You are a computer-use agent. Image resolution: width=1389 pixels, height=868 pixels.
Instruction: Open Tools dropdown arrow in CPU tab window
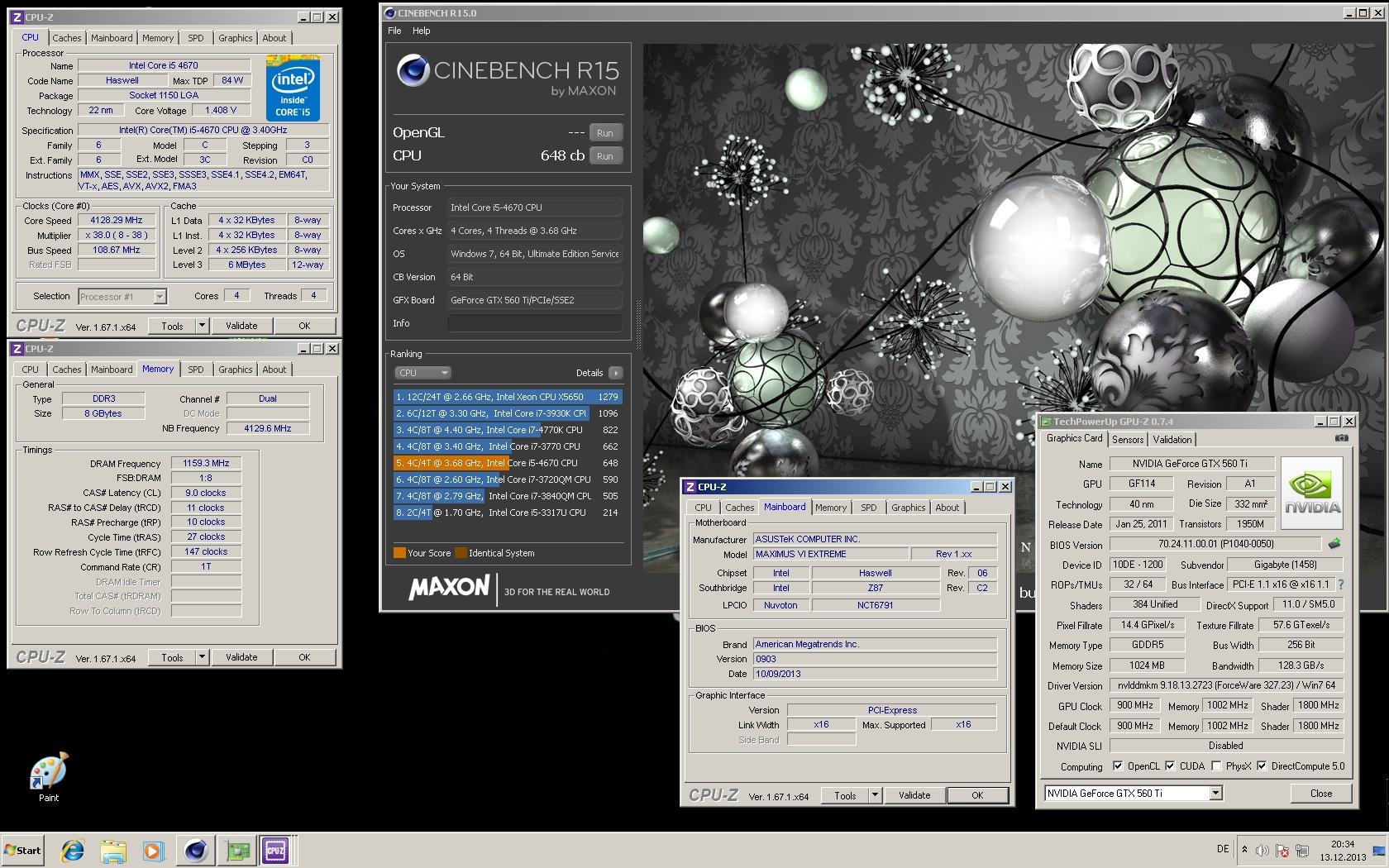pyautogui.click(x=202, y=326)
